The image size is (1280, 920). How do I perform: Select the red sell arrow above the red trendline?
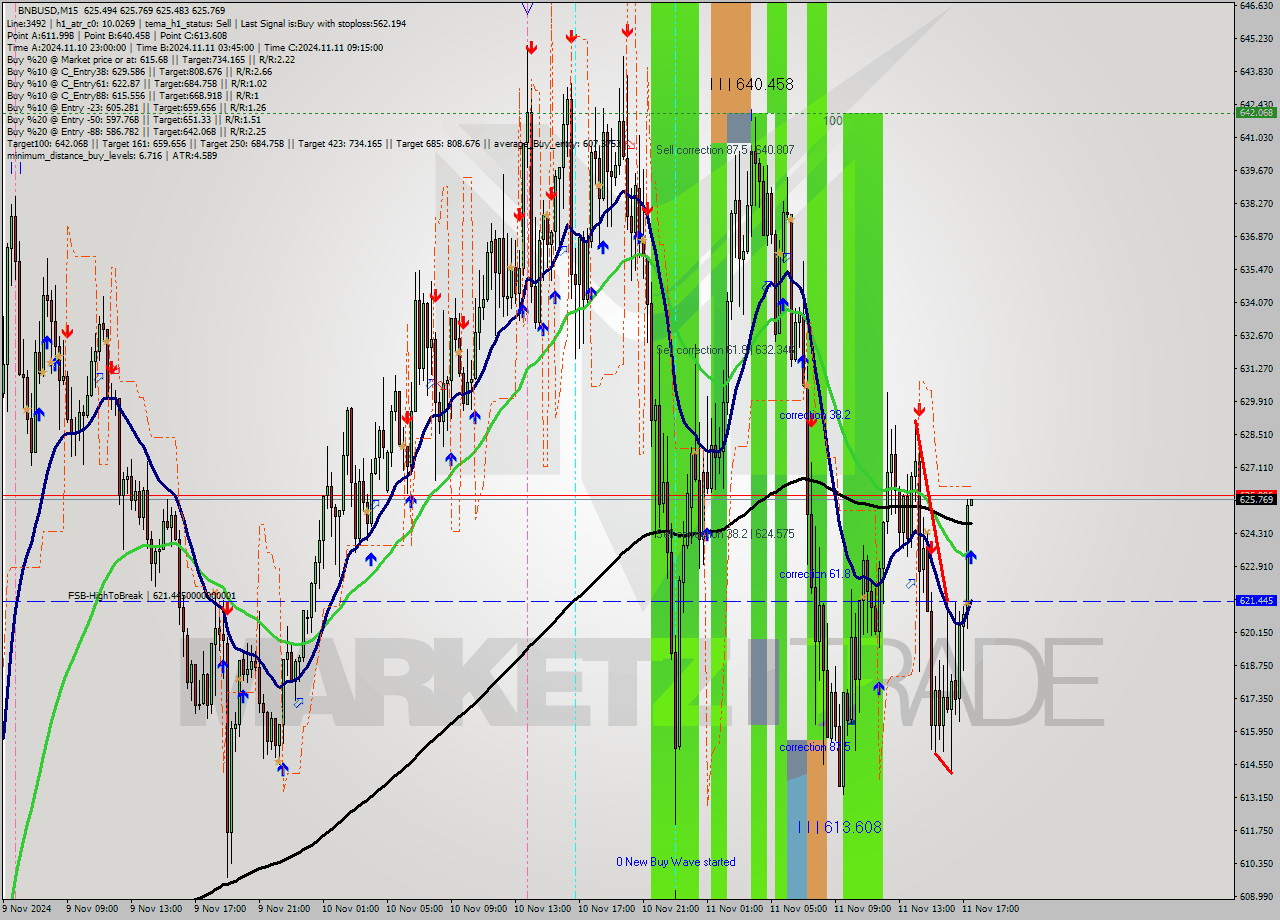click(919, 410)
